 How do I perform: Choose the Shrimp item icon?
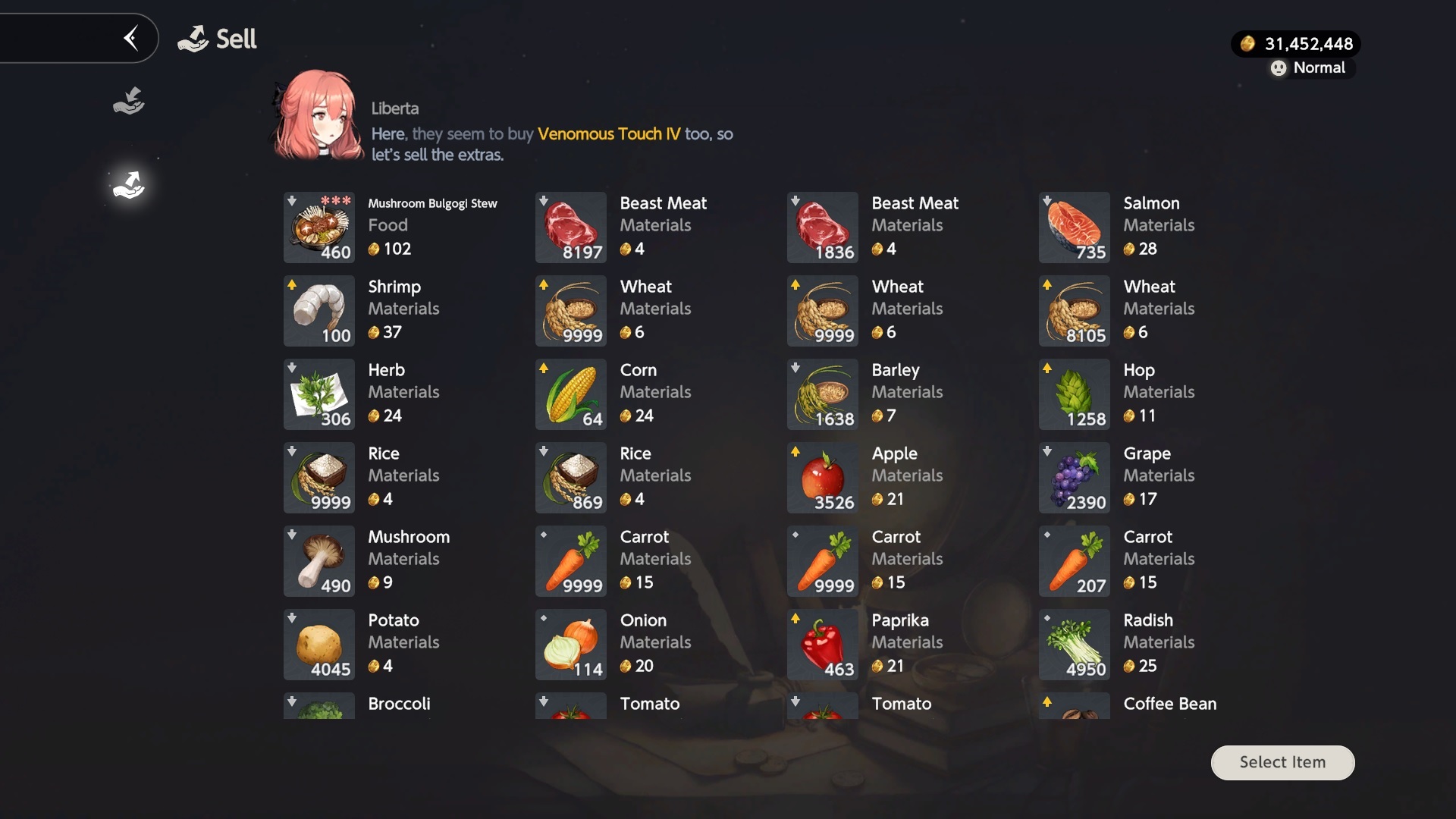(319, 311)
